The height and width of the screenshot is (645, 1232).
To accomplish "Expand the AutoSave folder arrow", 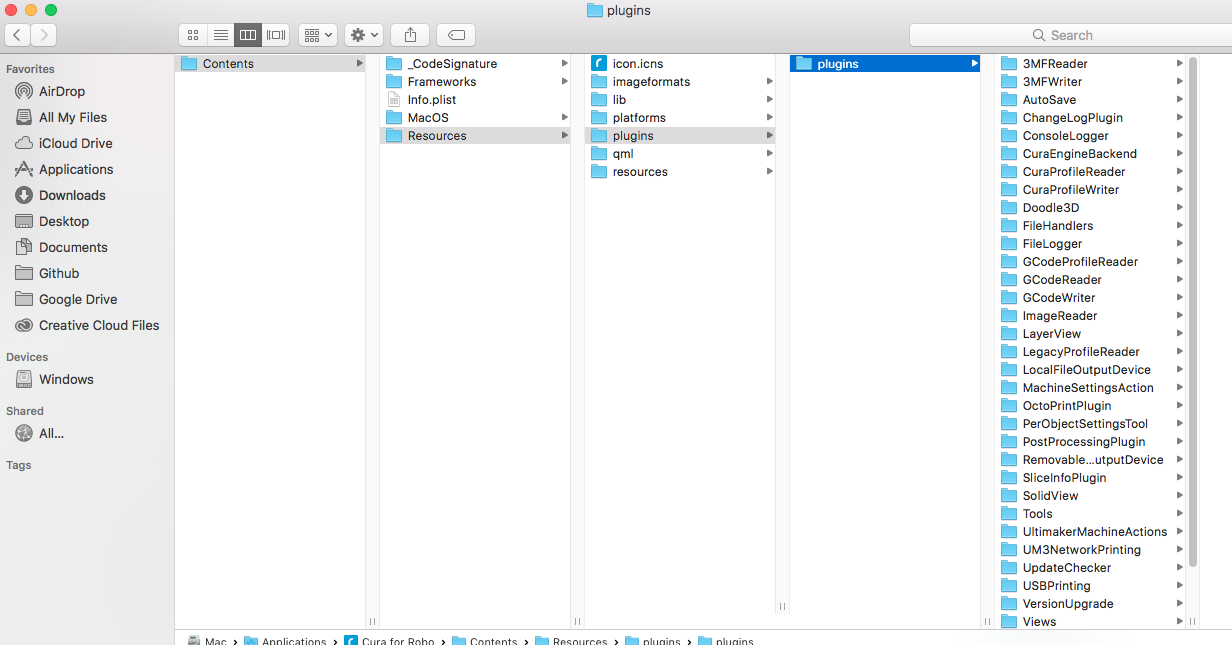I will pyautogui.click(x=1180, y=99).
